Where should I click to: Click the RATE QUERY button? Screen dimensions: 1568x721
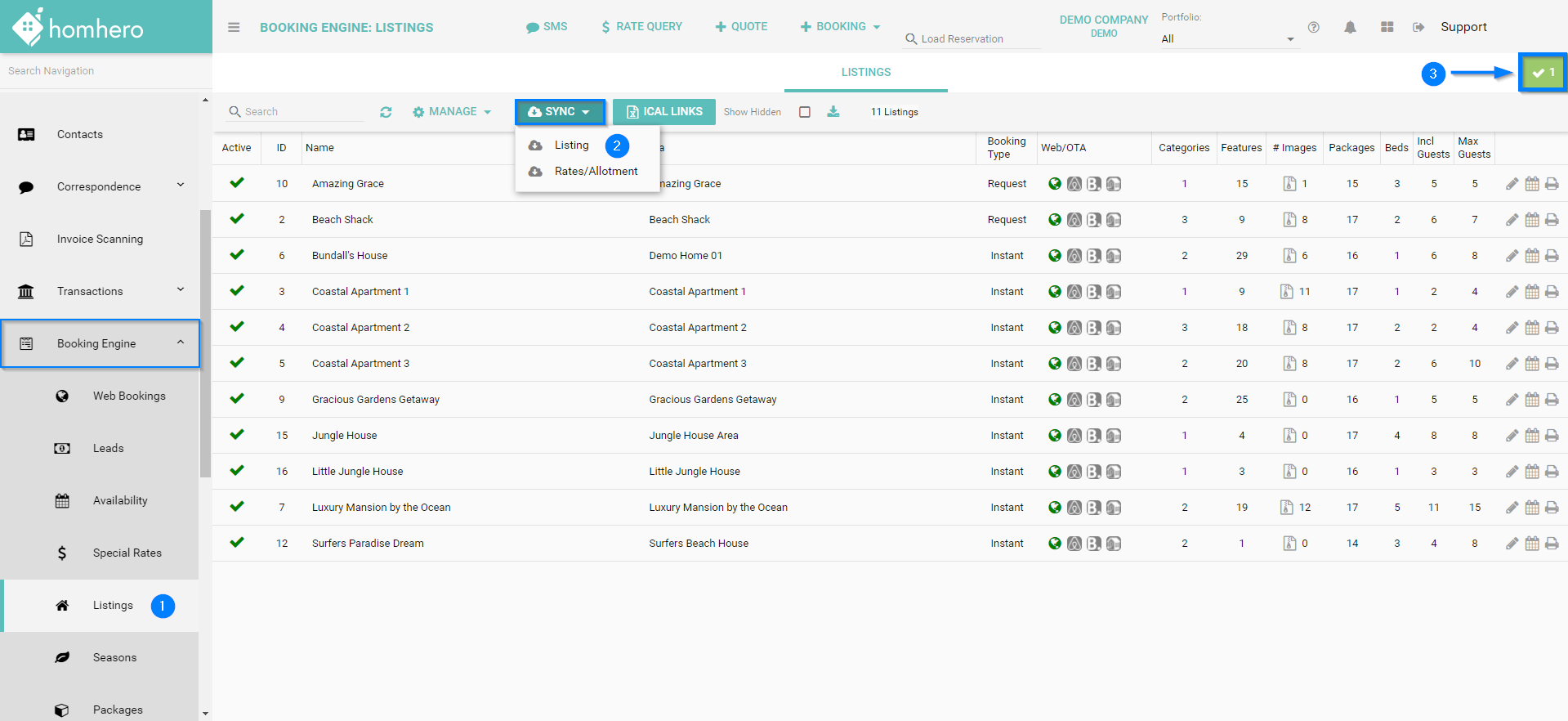click(641, 27)
